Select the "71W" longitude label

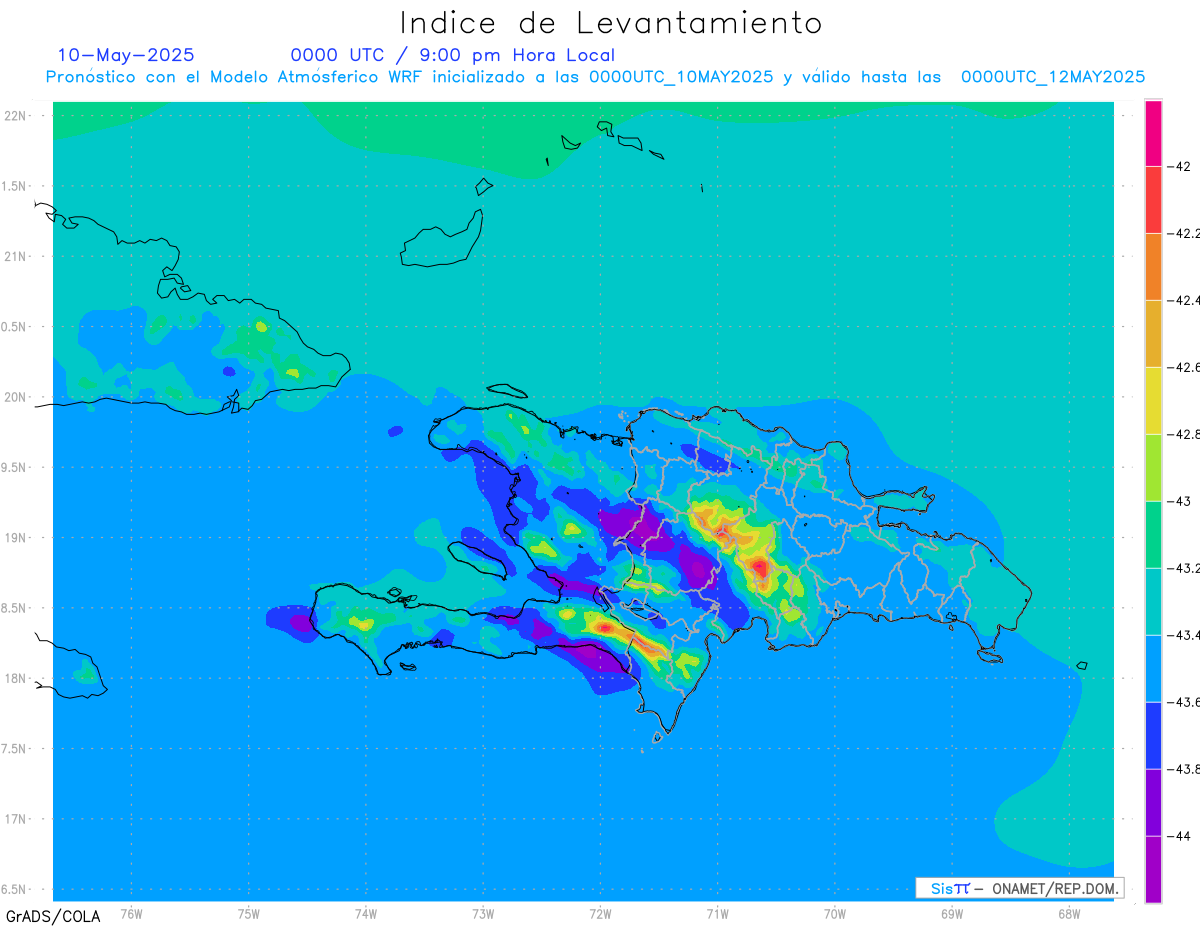(717, 912)
